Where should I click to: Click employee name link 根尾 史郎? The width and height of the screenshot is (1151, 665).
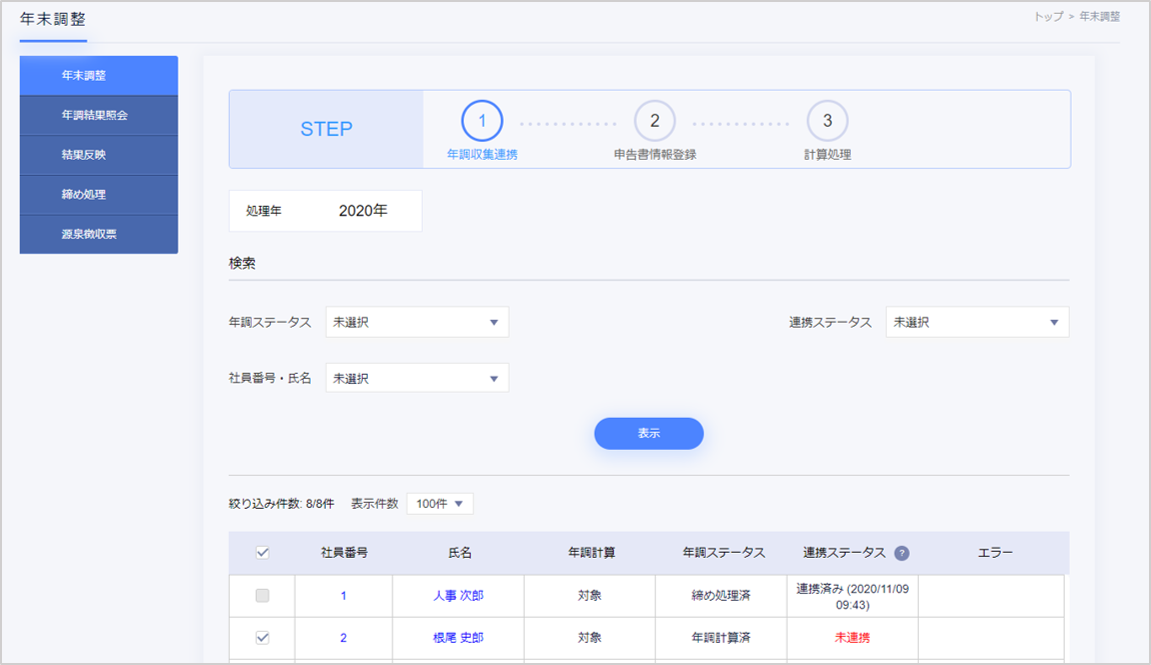458,638
